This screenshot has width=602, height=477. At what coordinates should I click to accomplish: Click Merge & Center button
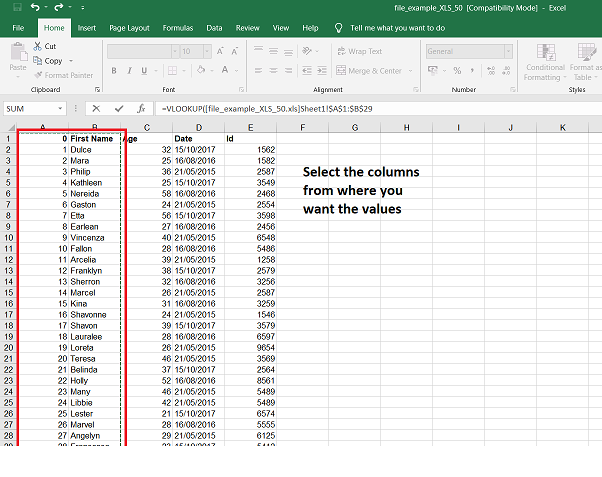click(x=369, y=71)
